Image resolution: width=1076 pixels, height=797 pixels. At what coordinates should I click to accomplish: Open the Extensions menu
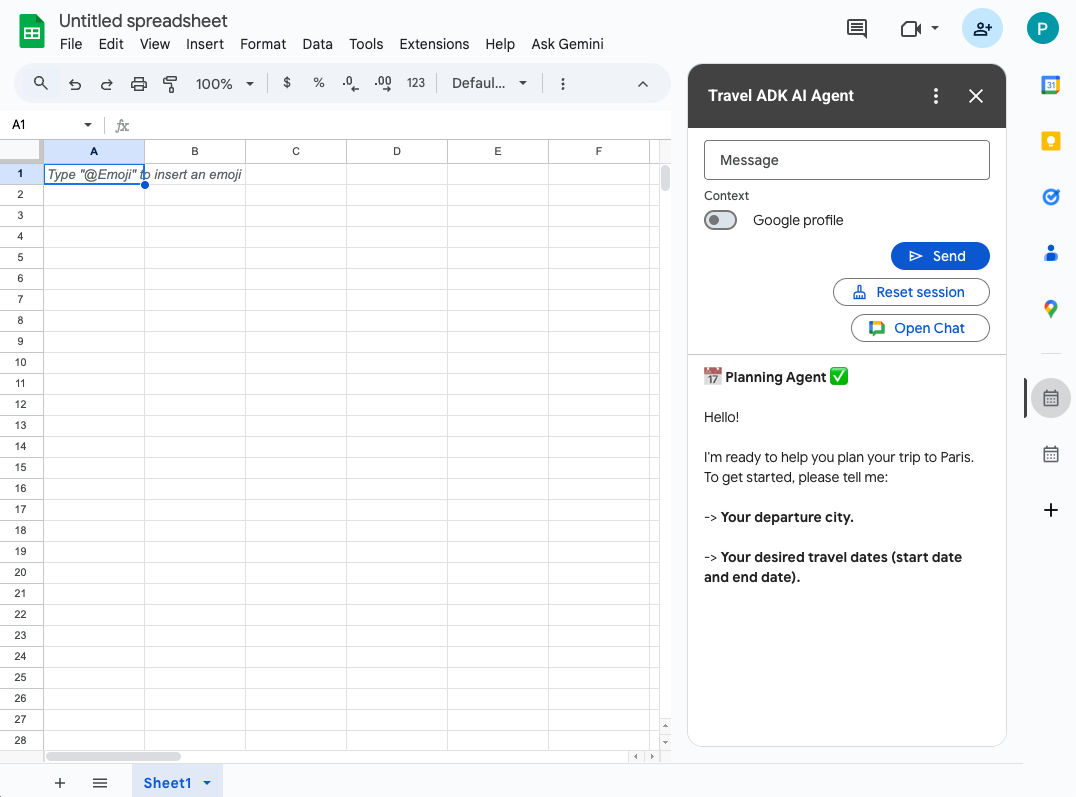point(434,44)
